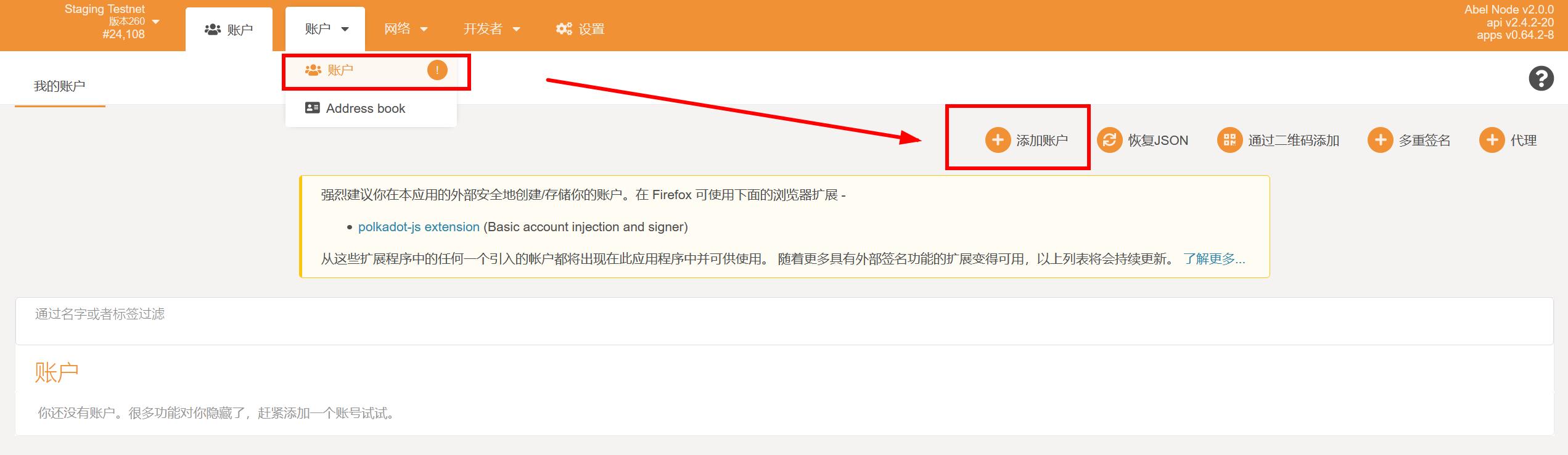The image size is (1568, 455).
Task: Open the help question mark icon
Action: [x=1541, y=78]
